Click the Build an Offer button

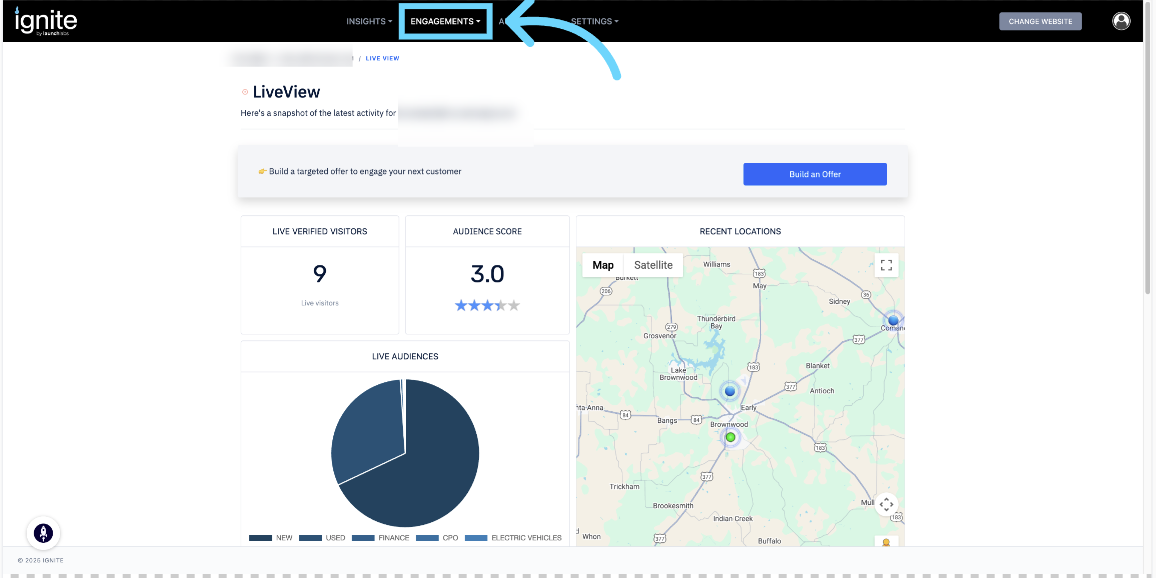(814, 174)
